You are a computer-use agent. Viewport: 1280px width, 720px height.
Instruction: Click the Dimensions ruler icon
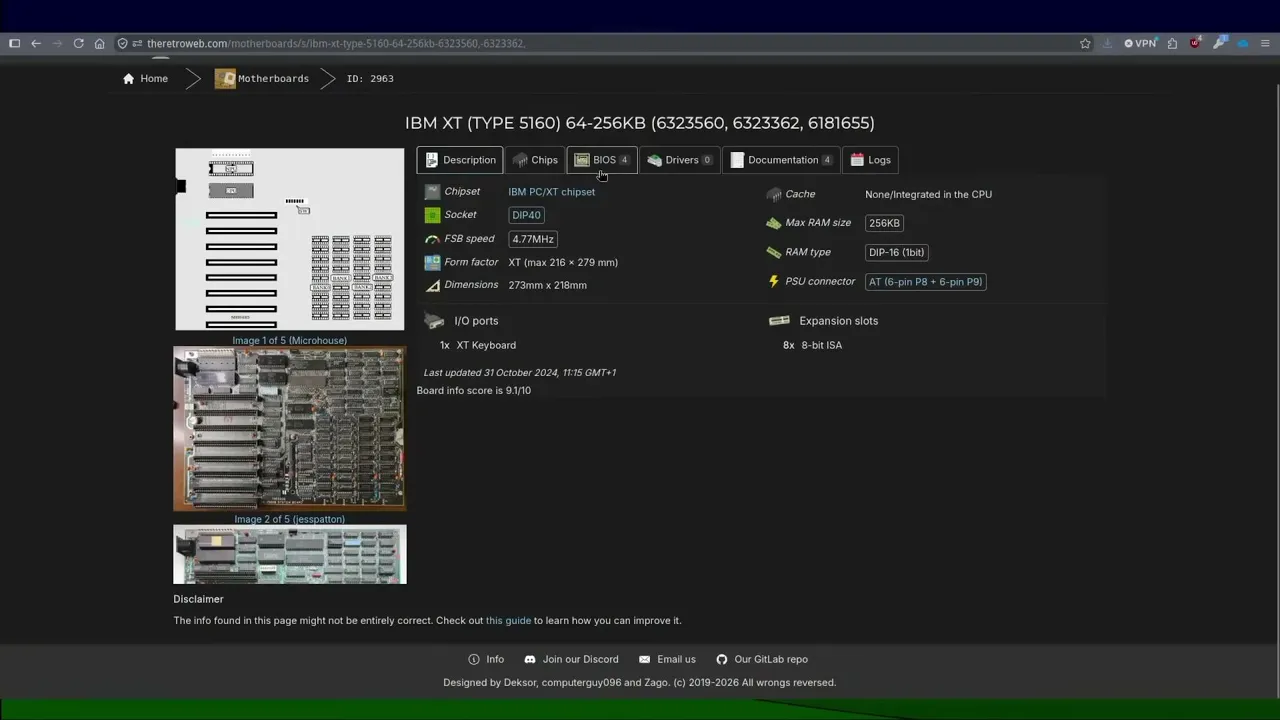click(x=432, y=285)
